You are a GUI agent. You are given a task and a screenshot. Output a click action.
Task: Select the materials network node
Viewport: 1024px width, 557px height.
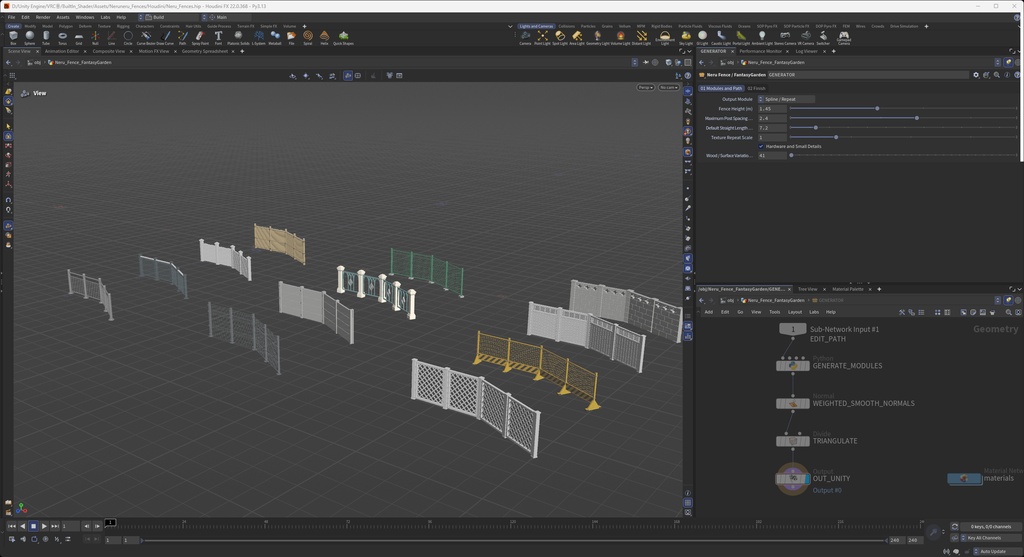click(965, 479)
